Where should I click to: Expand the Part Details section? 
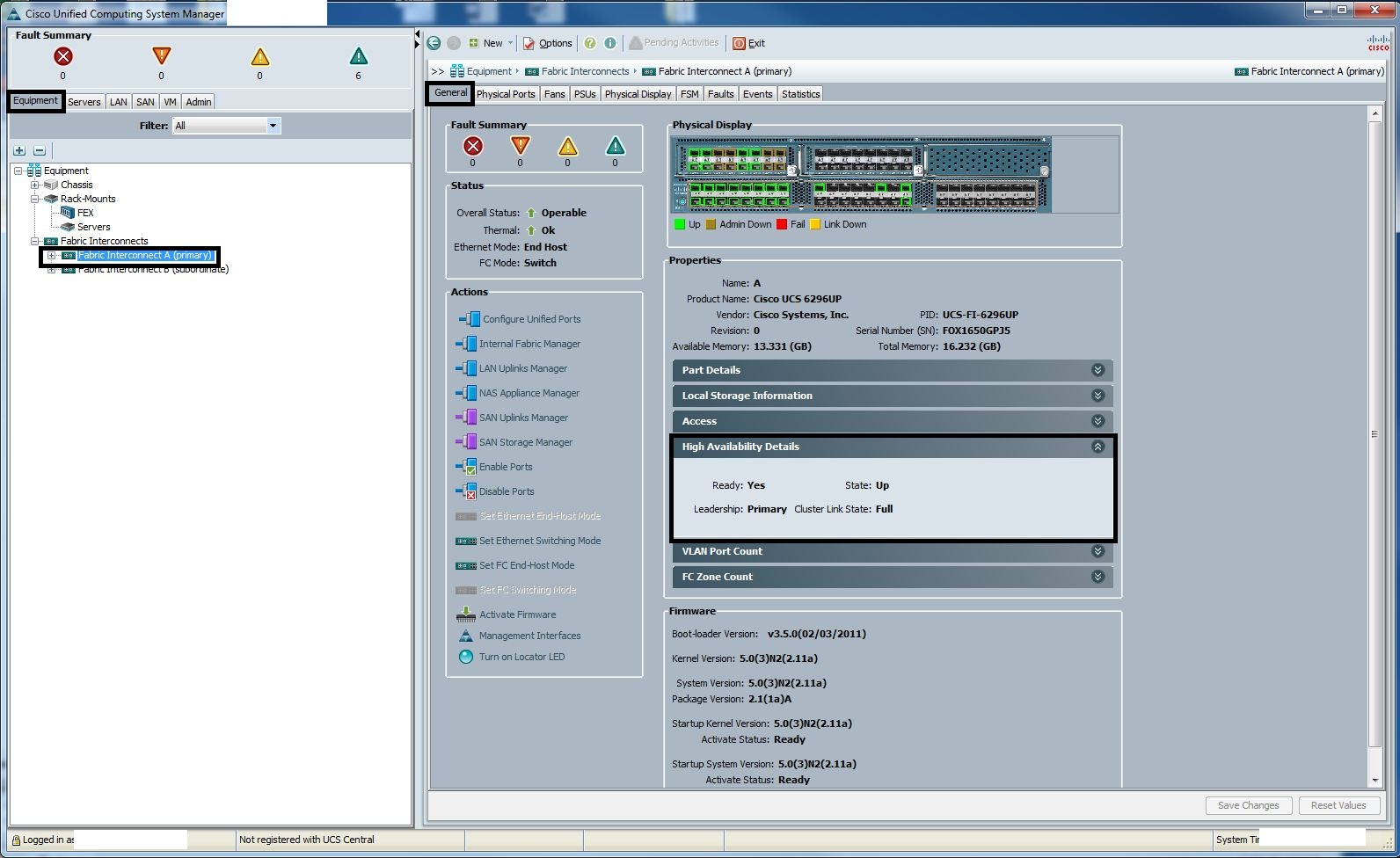1097,370
